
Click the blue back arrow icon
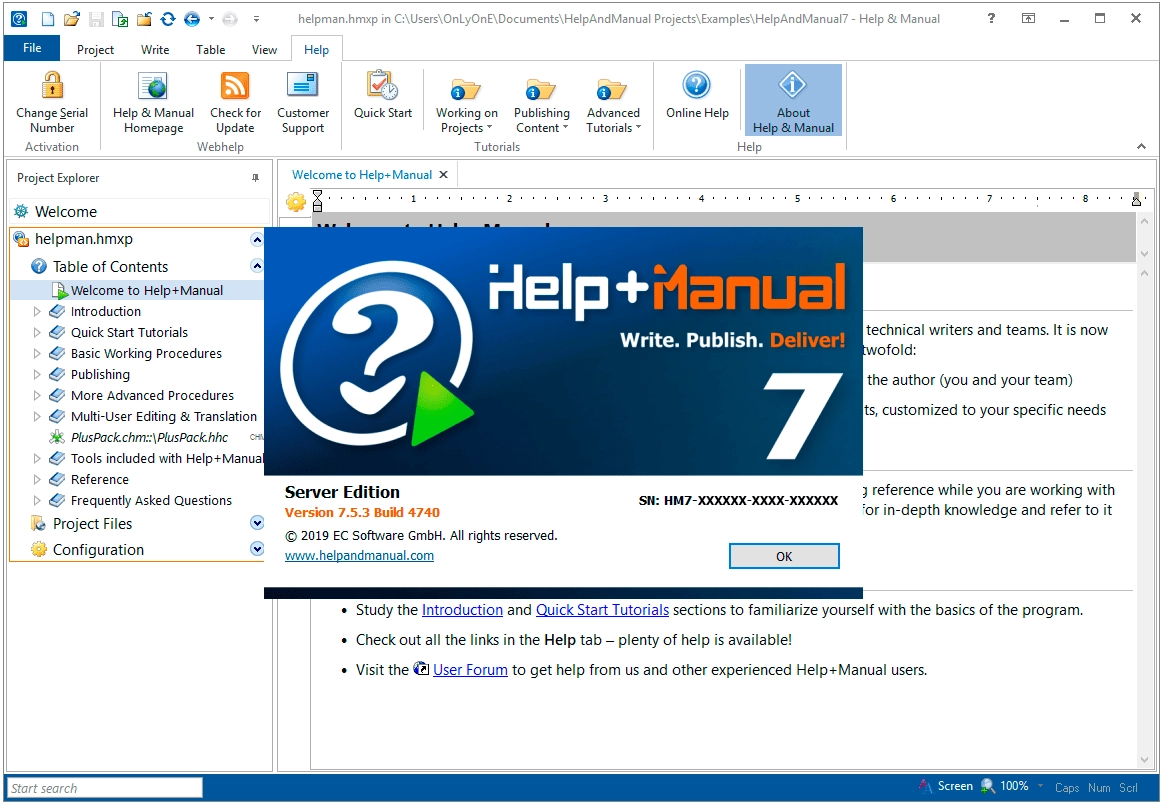click(x=192, y=19)
